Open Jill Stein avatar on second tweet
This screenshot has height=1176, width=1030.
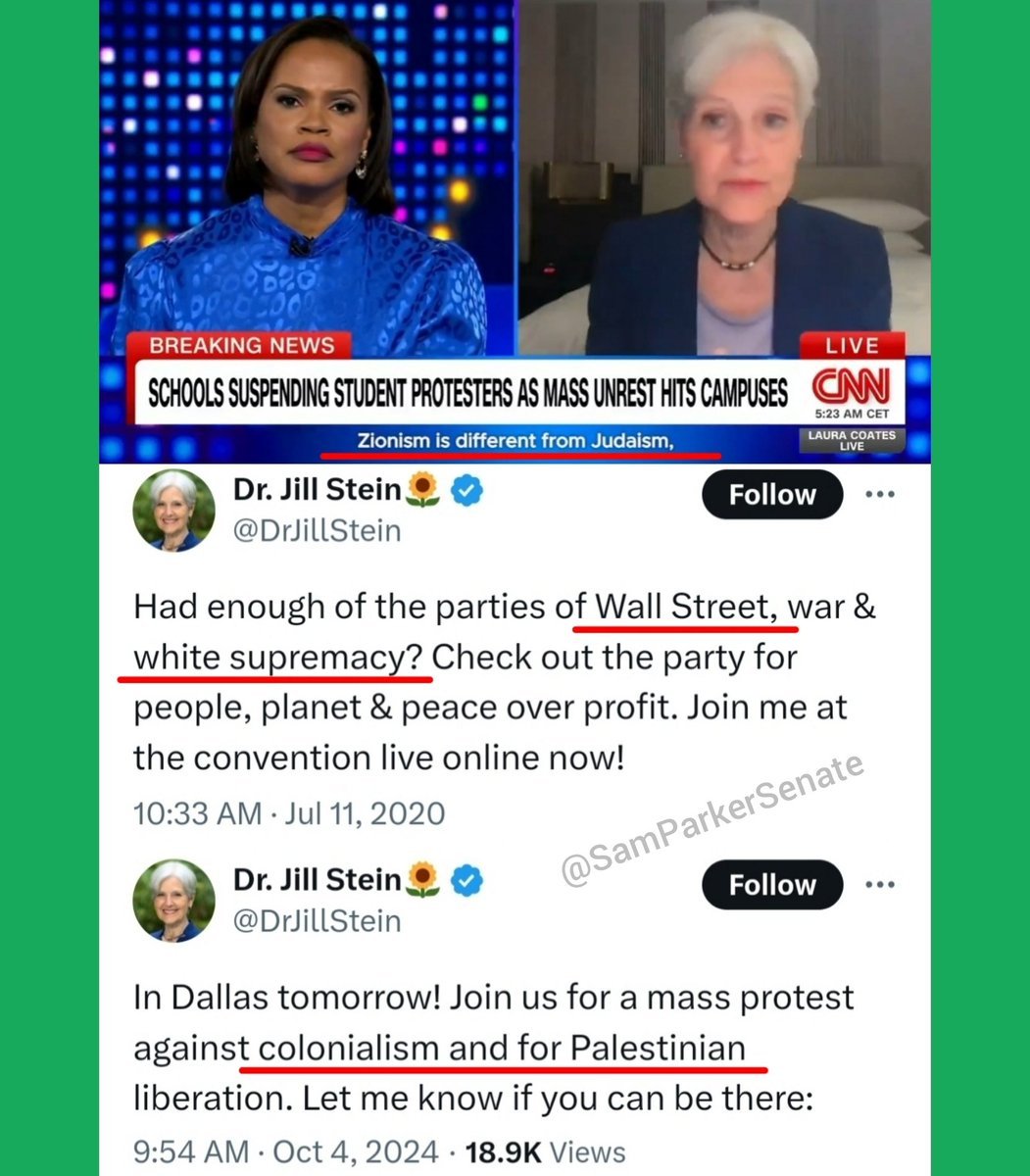pos(173,901)
